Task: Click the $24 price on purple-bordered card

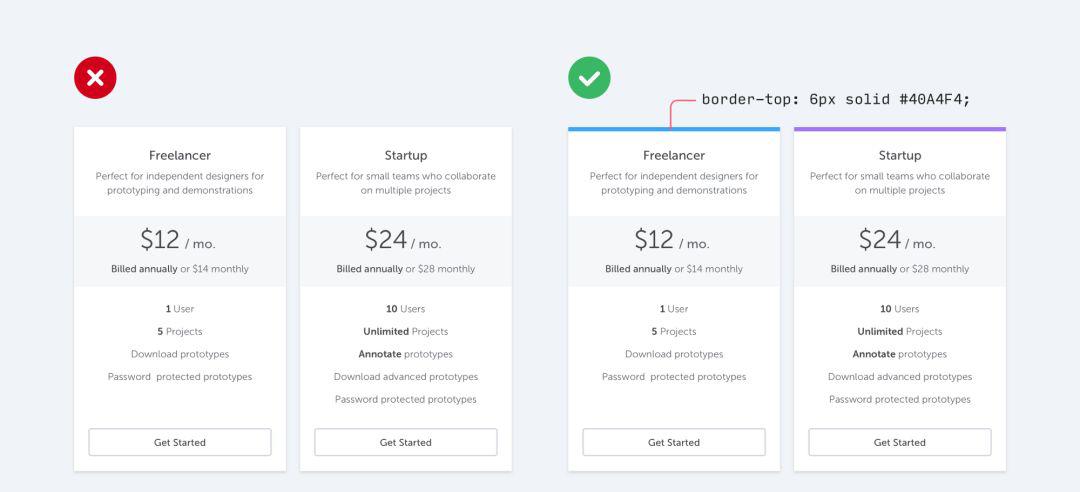Action: [882, 240]
